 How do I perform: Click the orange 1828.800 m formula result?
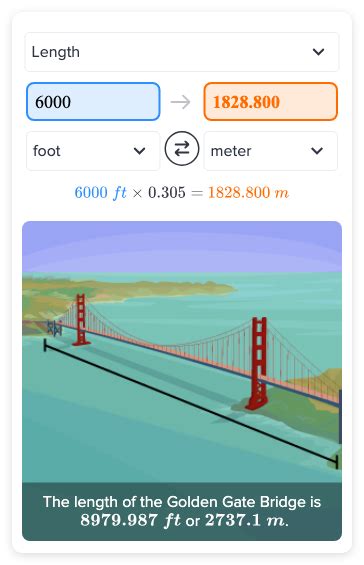click(248, 192)
